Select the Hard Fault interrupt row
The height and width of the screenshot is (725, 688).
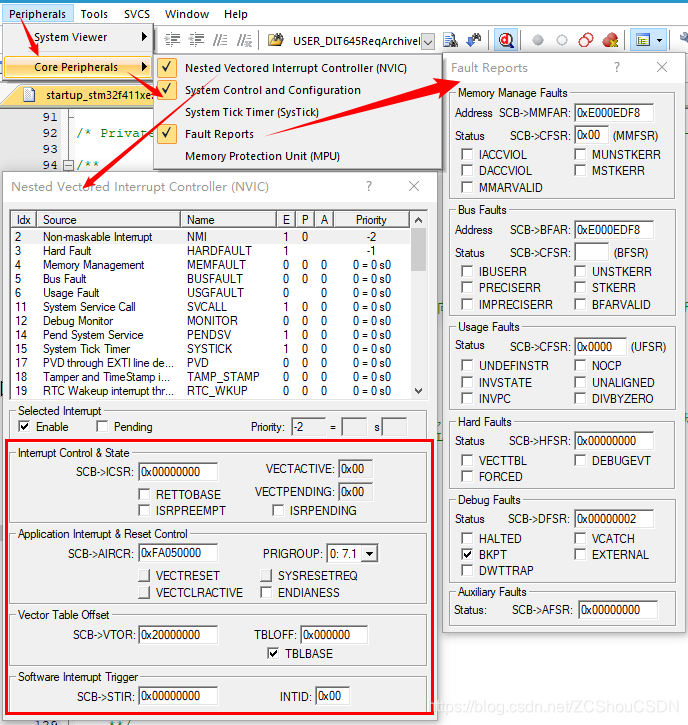[210, 251]
